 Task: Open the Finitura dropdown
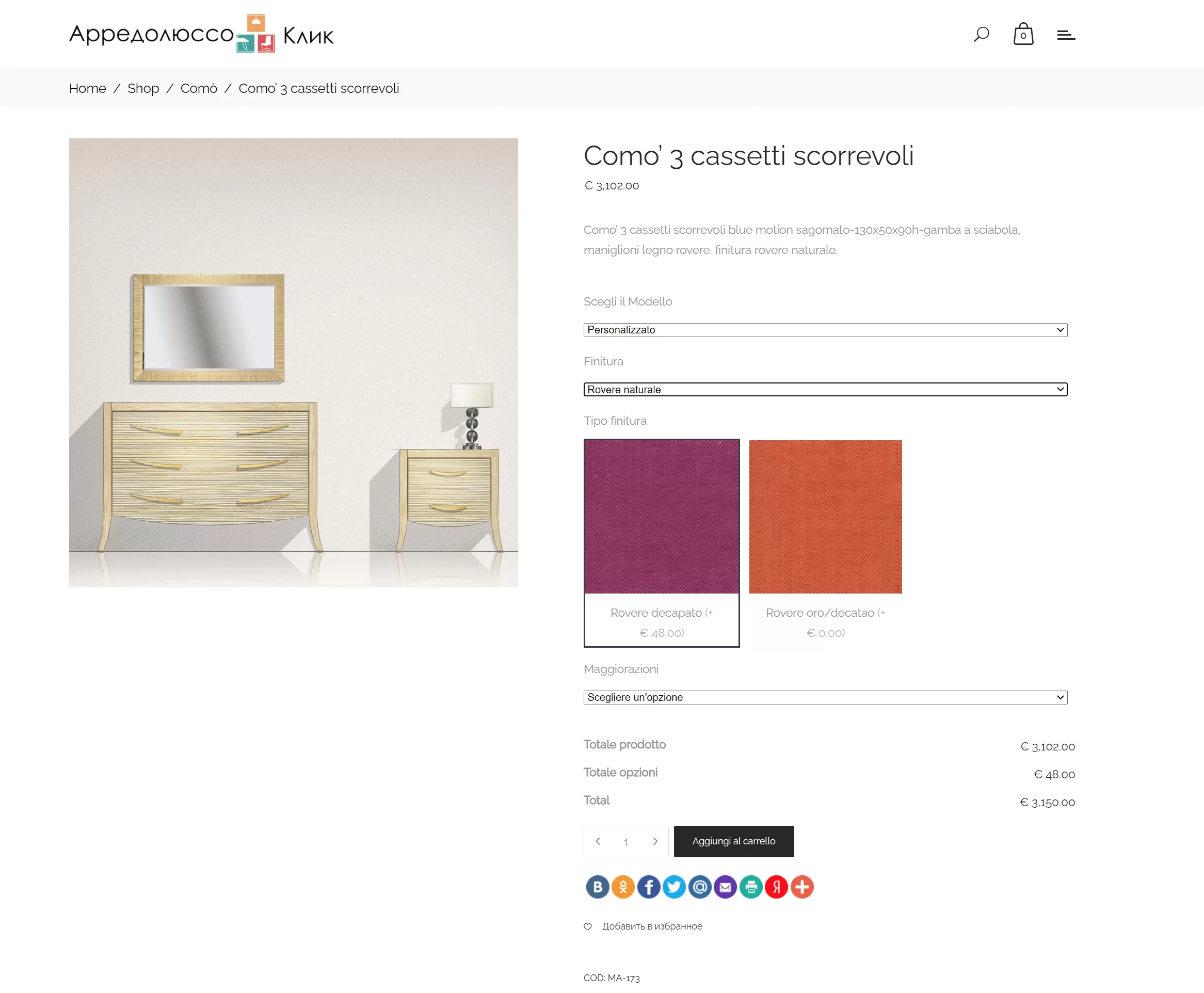tap(825, 390)
